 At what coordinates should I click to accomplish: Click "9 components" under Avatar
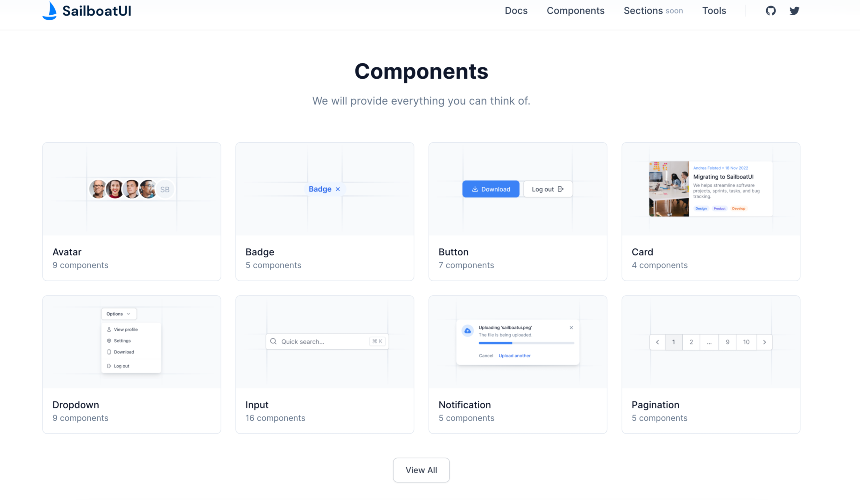(x=80, y=265)
